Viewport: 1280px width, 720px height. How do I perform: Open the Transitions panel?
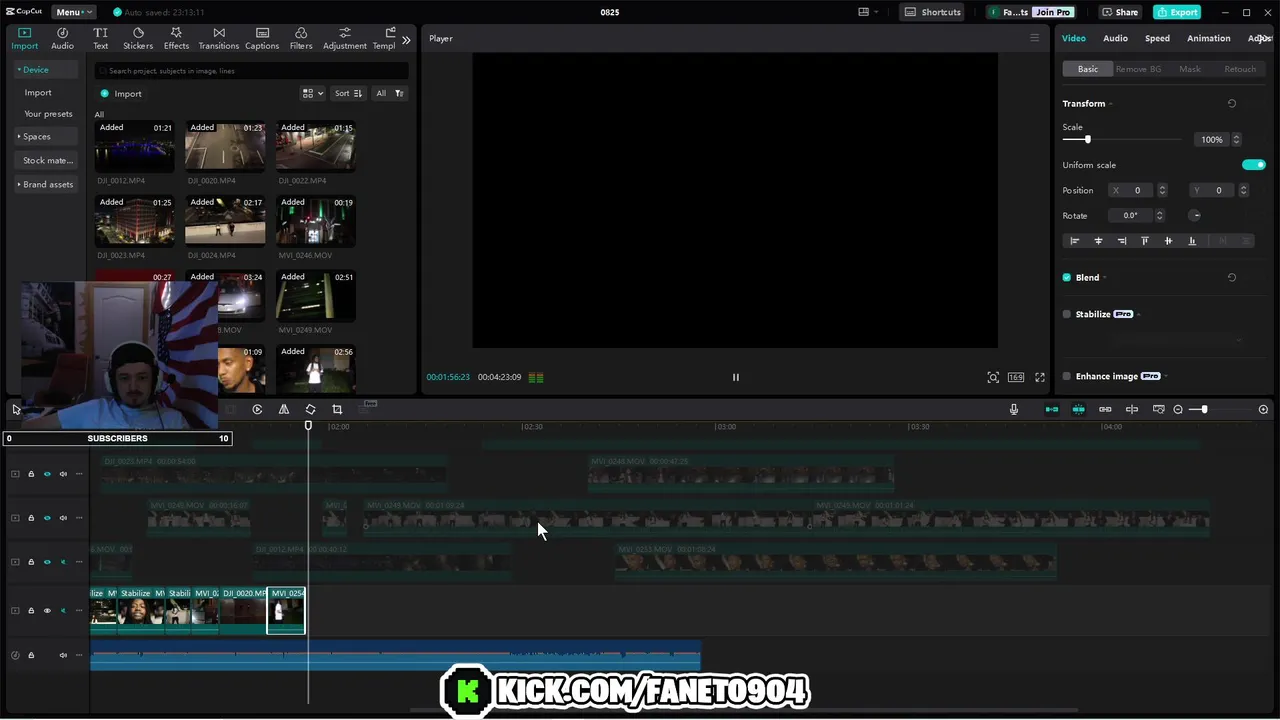coord(219,38)
